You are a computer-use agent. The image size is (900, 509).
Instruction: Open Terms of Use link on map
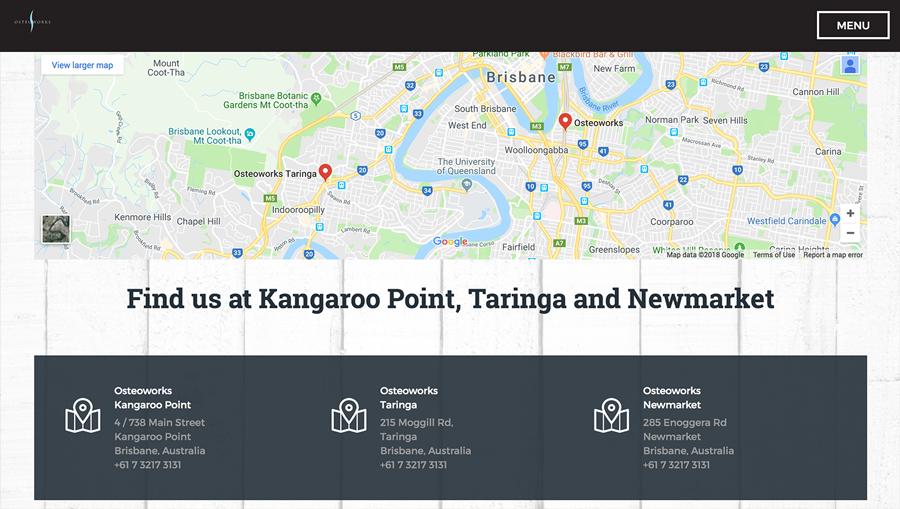pyautogui.click(x=774, y=255)
